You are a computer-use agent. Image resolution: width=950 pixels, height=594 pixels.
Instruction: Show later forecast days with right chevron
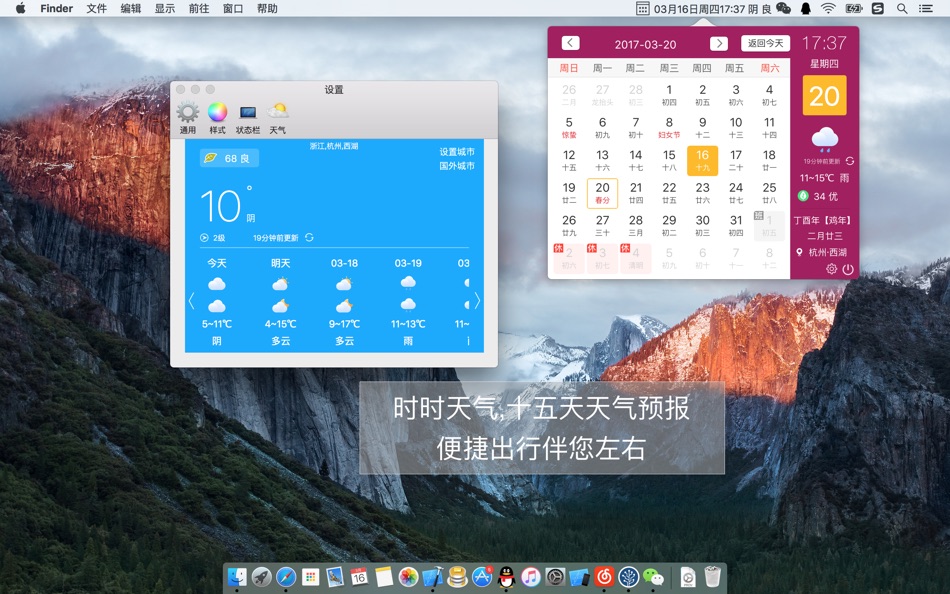click(477, 301)
